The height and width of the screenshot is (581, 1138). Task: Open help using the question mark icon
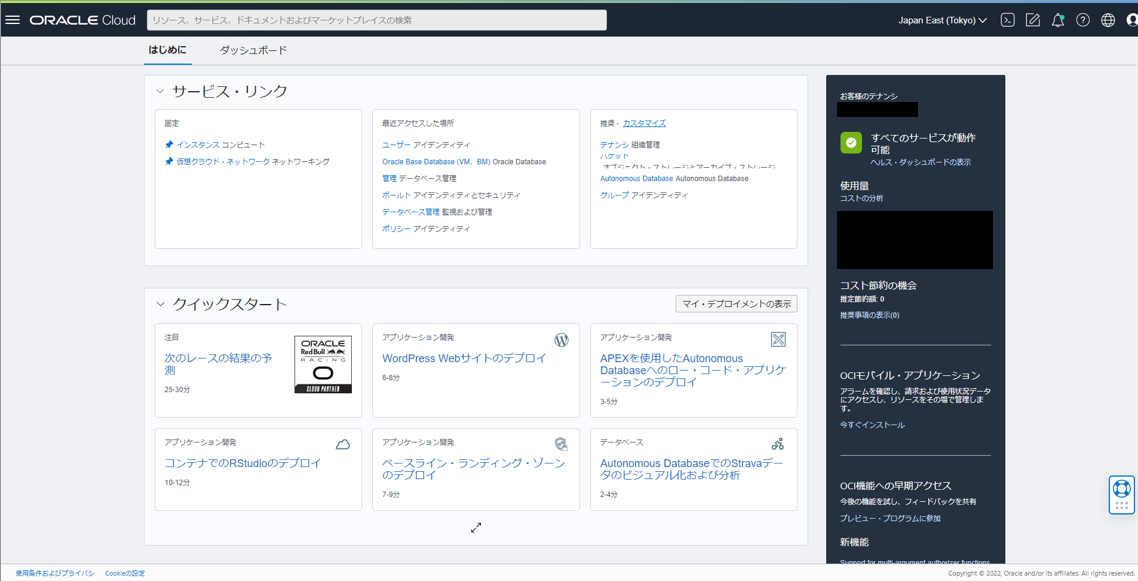(x=1082, y=19)
